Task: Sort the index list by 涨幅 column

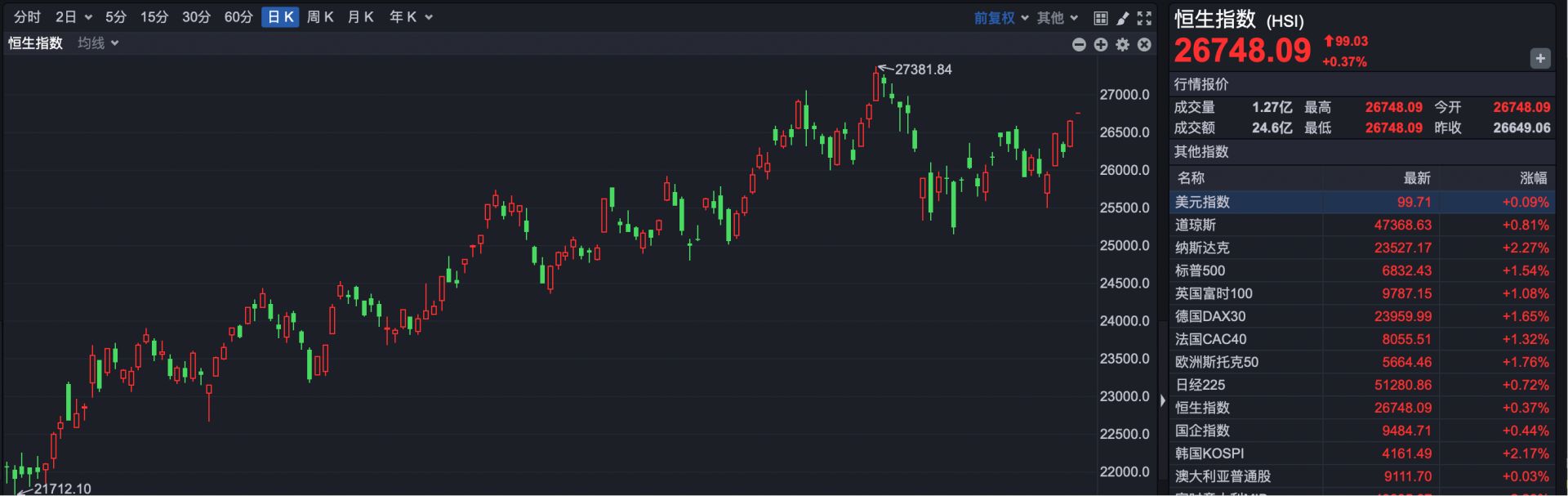Action: tap(1533, 178)
